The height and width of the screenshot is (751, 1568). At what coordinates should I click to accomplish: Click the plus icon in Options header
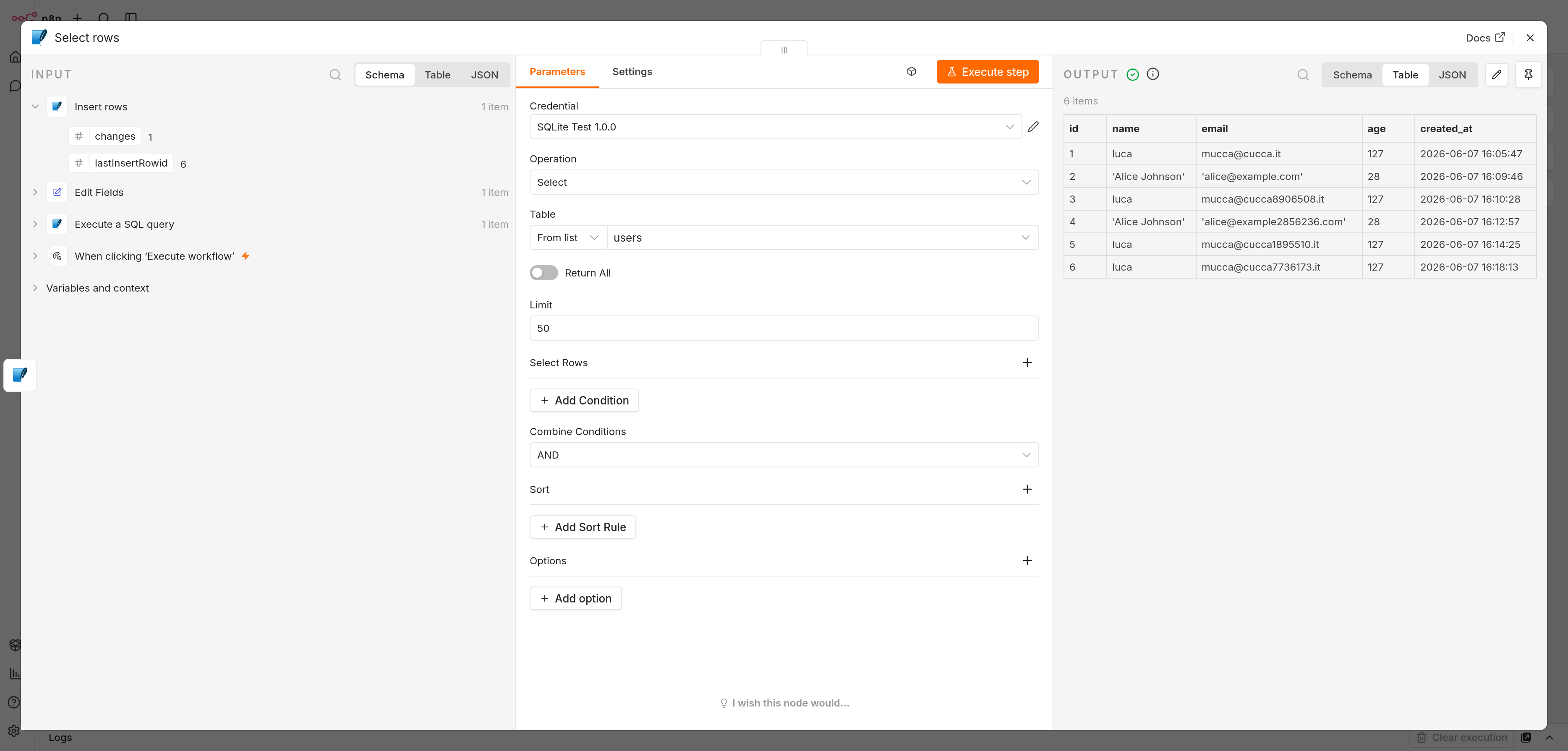tap(1027, 561)
